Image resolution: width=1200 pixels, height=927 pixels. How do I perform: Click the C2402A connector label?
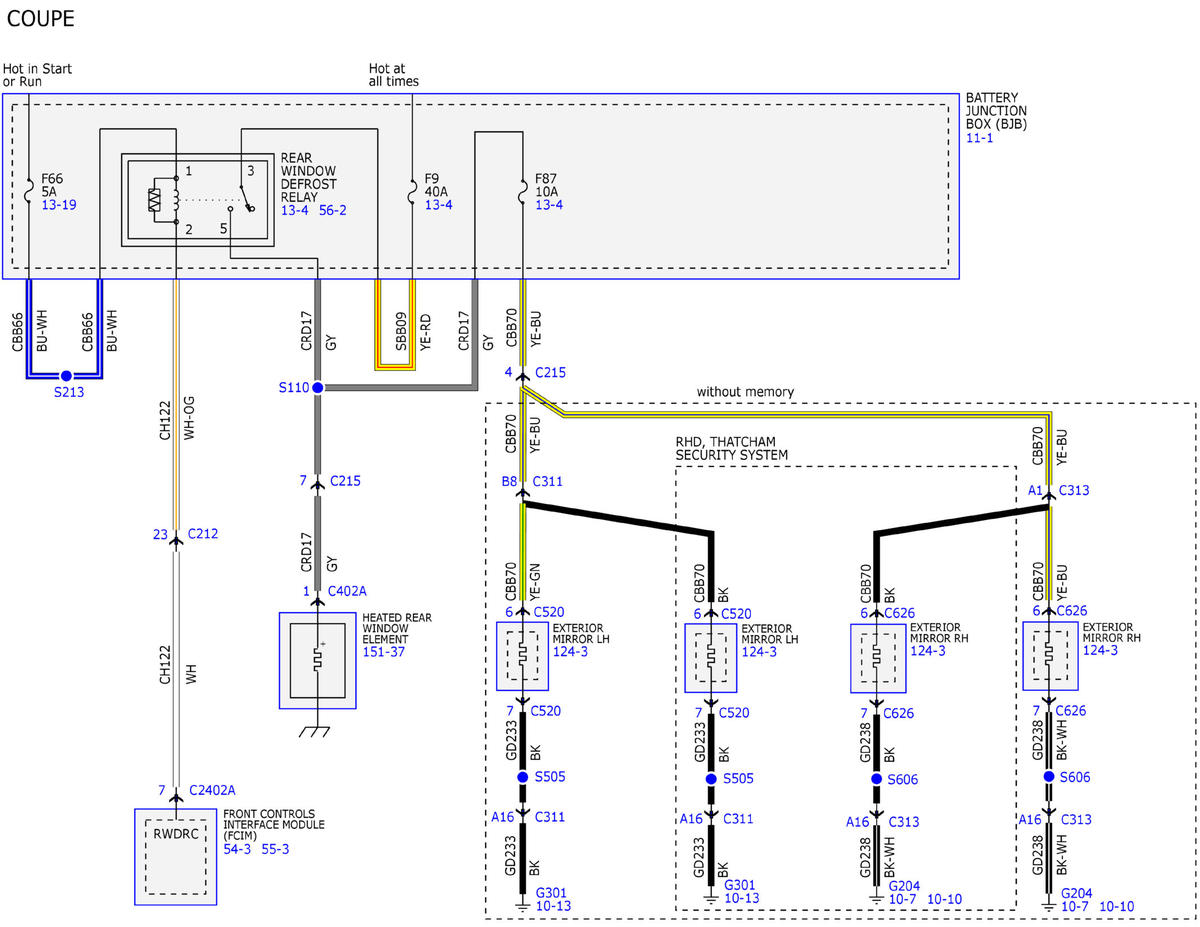(211, 790)
